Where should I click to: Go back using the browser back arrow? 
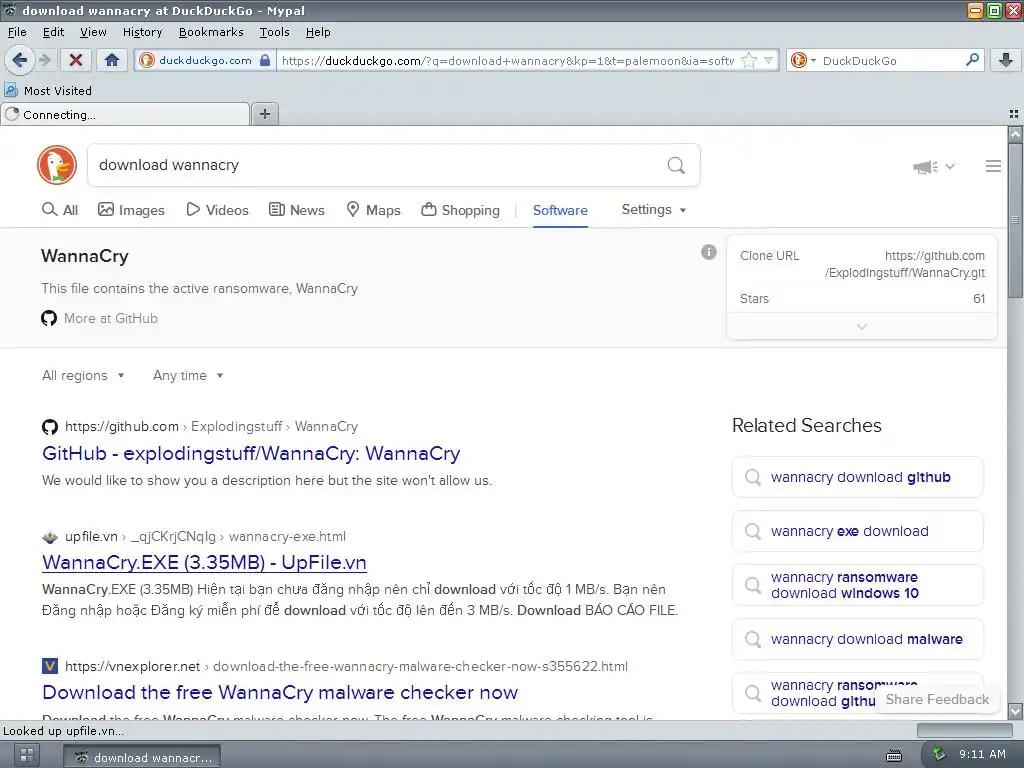20,60
